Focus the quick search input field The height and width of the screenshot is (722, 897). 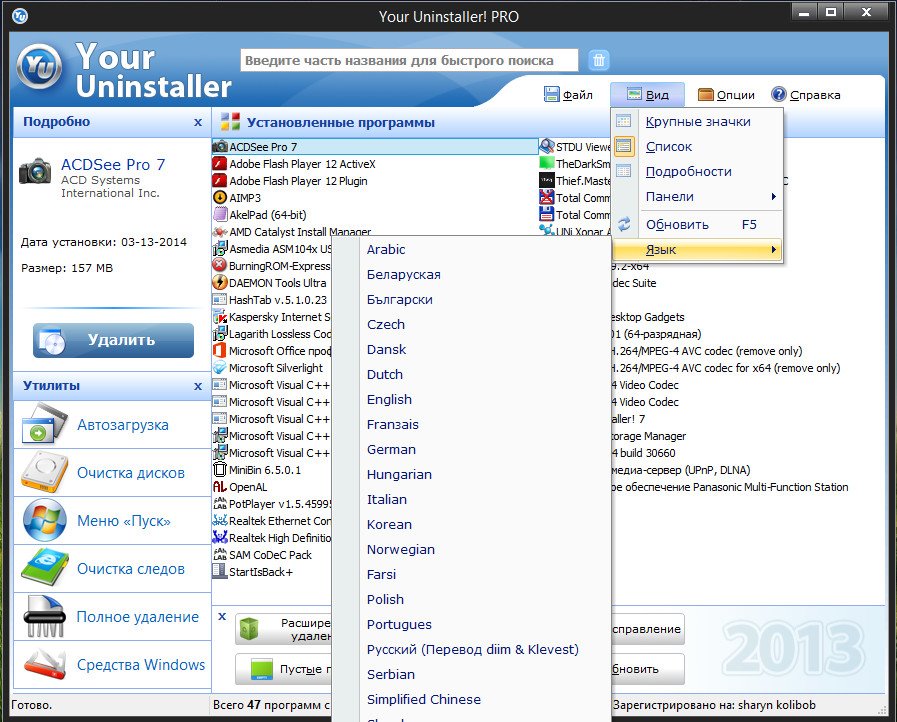(409, 60)
